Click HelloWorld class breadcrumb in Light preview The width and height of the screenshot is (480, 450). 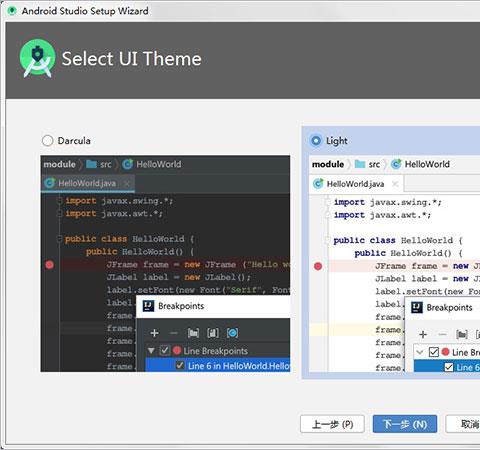pos(420,164)
